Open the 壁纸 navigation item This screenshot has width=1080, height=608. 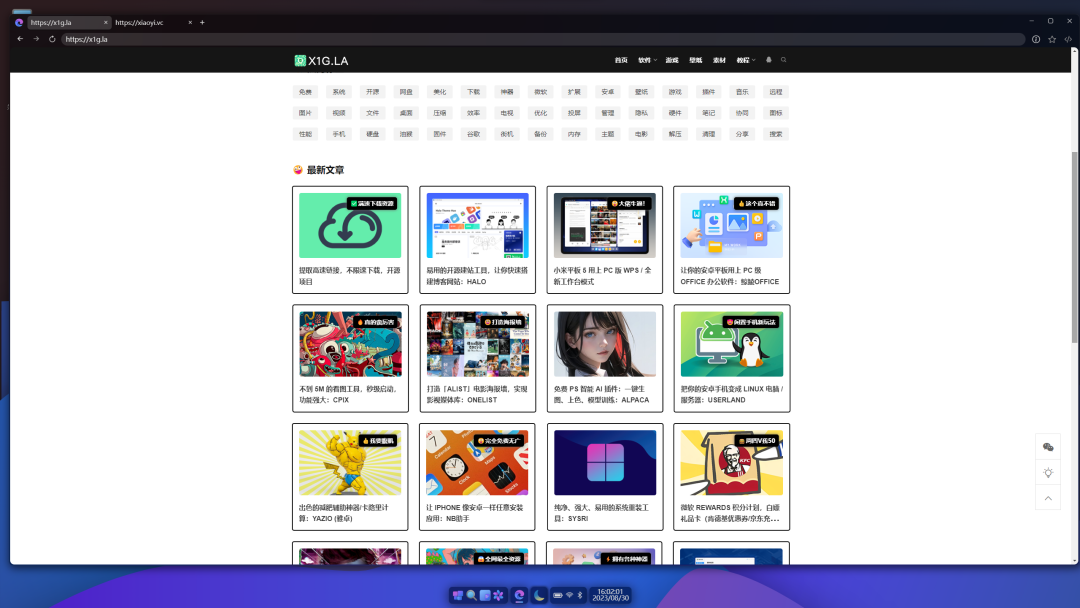(696, 60)
